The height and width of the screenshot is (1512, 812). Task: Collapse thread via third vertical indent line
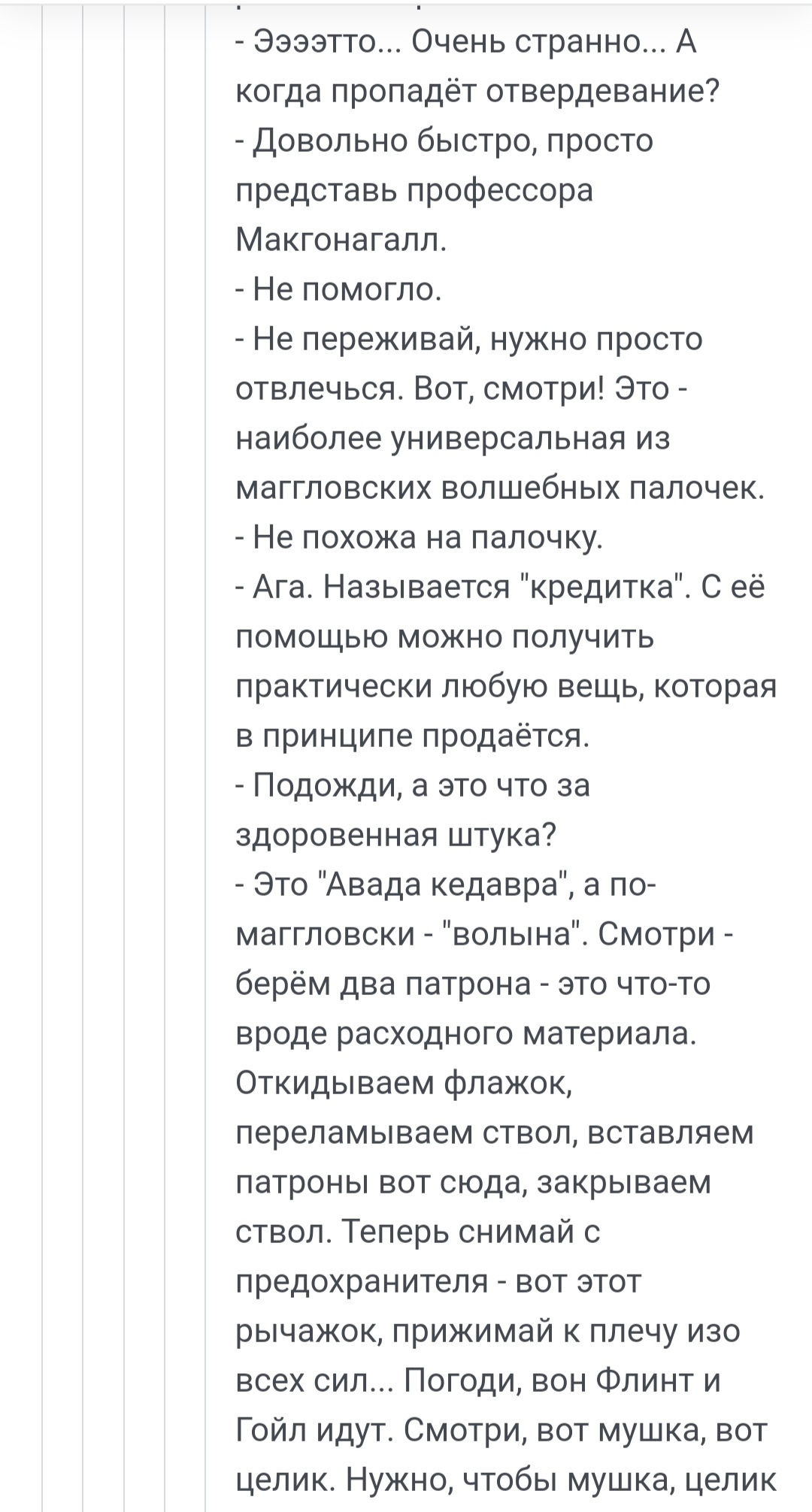pyautogui.click(x=124, y=751)
